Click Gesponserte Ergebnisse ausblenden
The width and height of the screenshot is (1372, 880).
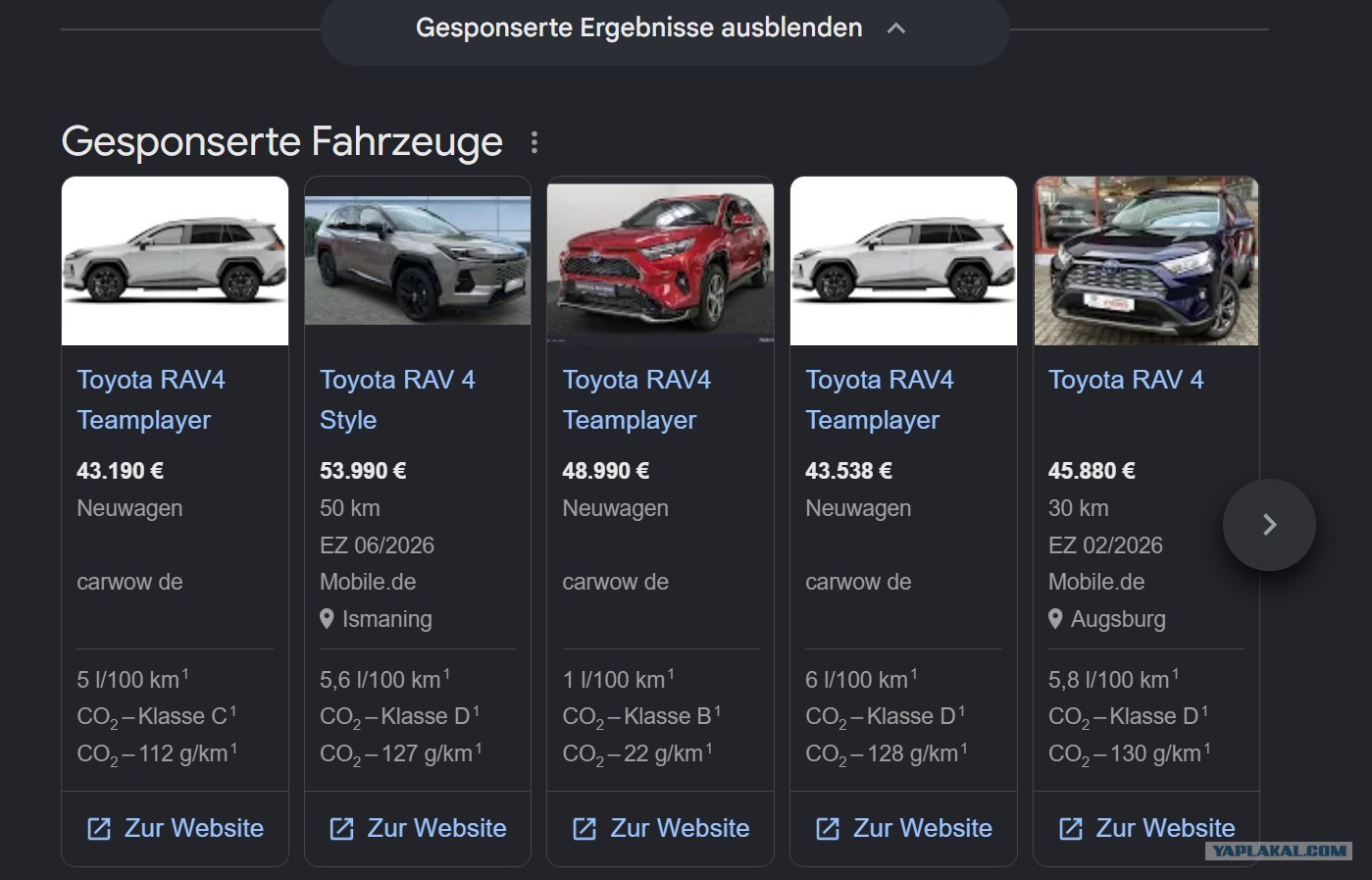tap(638, 27)
